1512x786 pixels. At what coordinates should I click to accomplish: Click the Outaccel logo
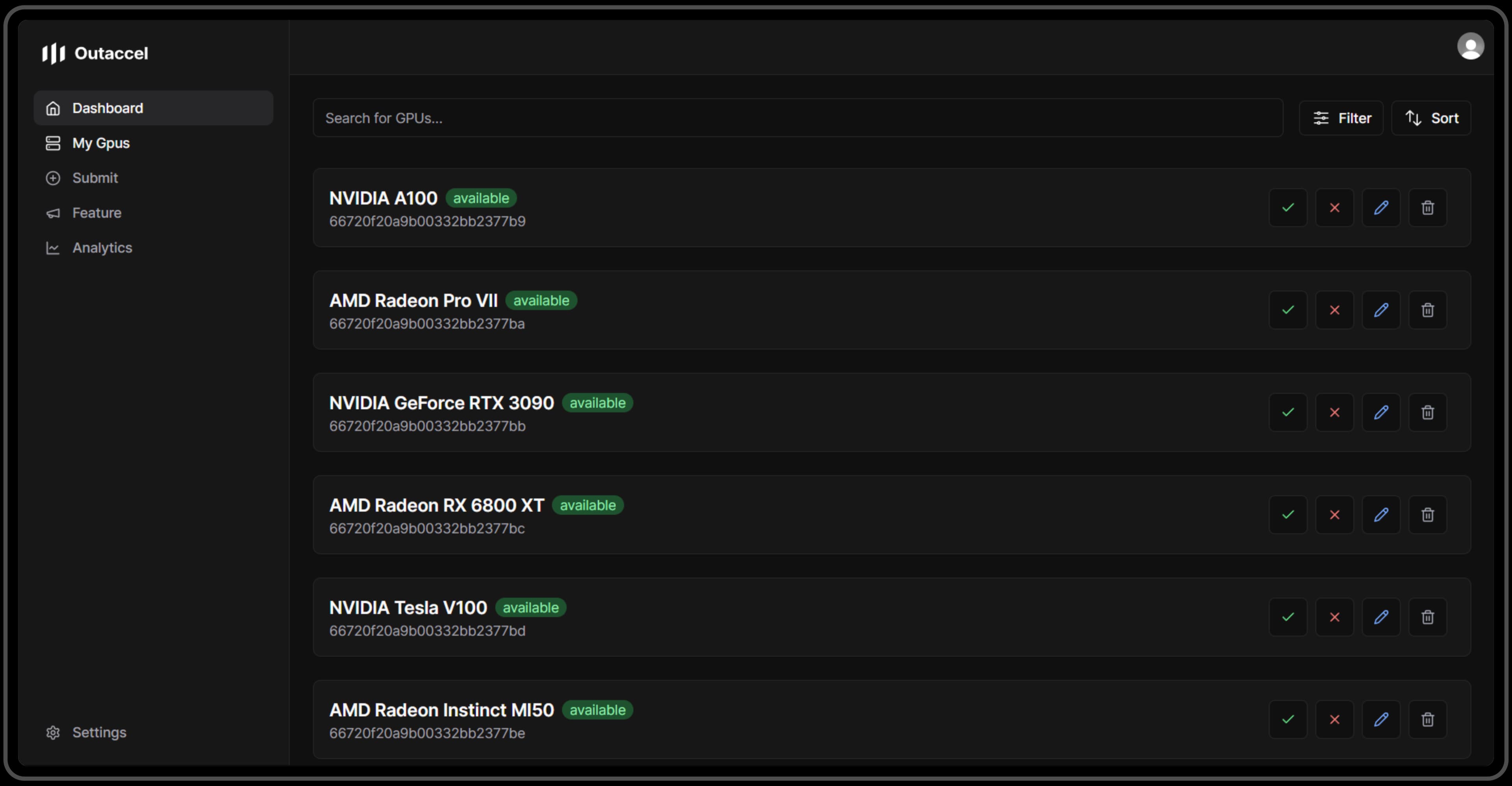[95, 54]
